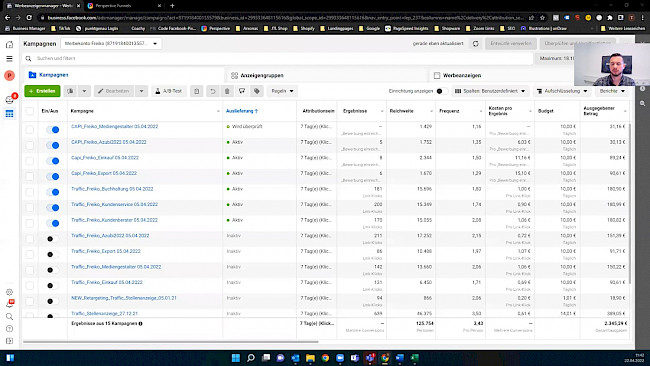Switch to Perspective Funnels browser tab
650x366 pixels.
124,6
